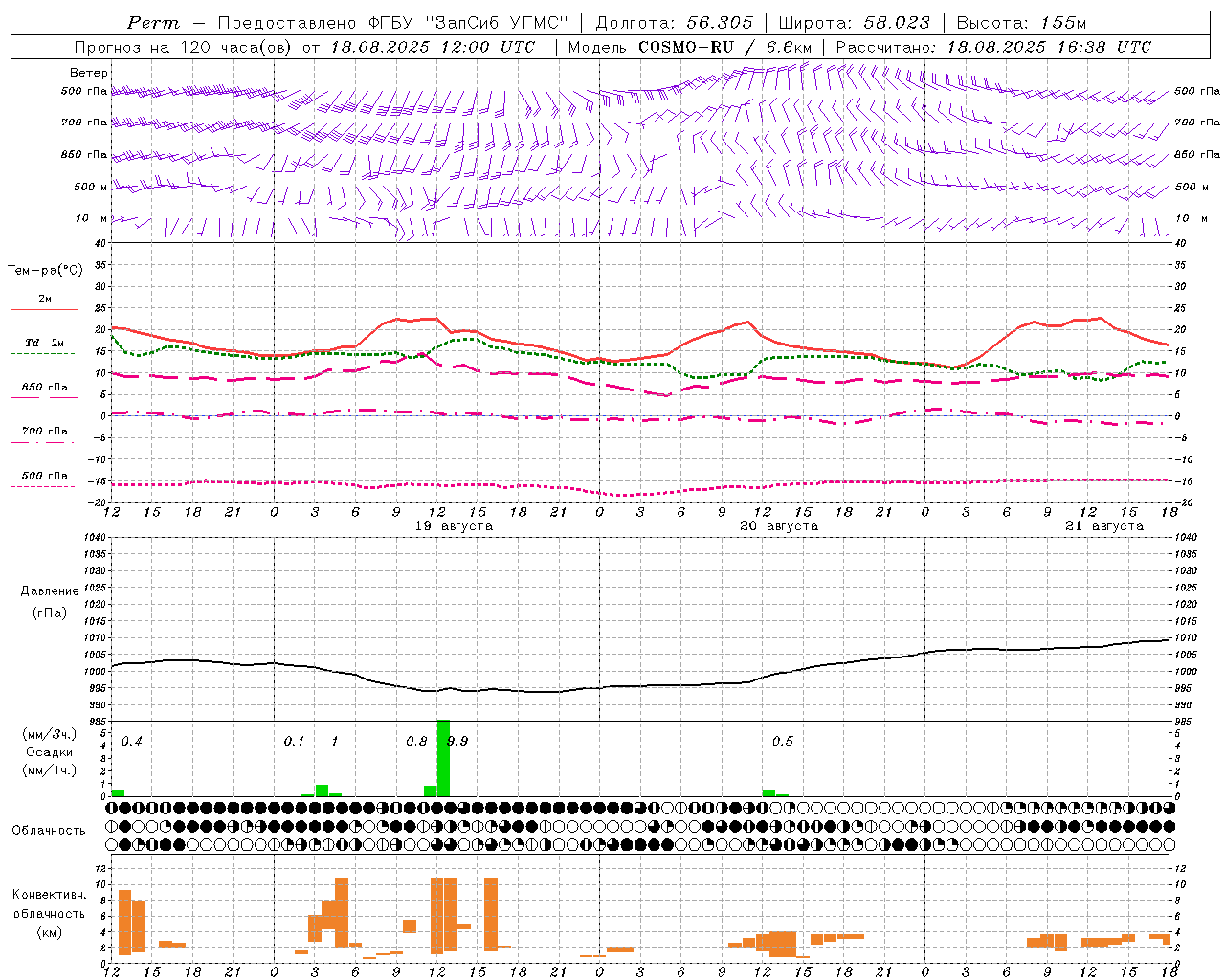Click the longitude value "Долгота: 56.305"
The width and height of the screenshot is (1225, 980).
click(x=675, y=23)
